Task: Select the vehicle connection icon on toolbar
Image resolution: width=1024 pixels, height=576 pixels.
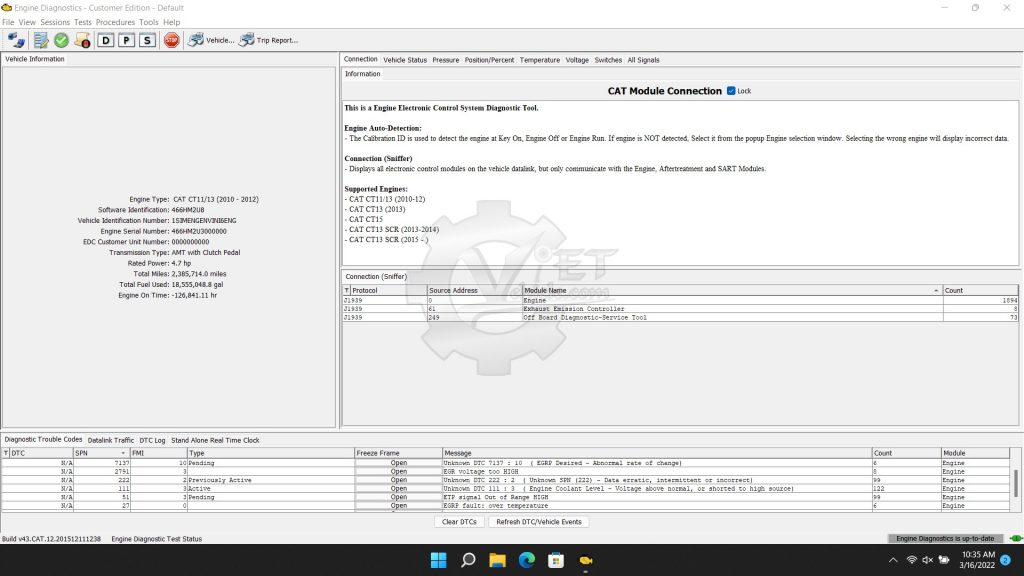Action: pyautogui.click(x=16, y=40)
